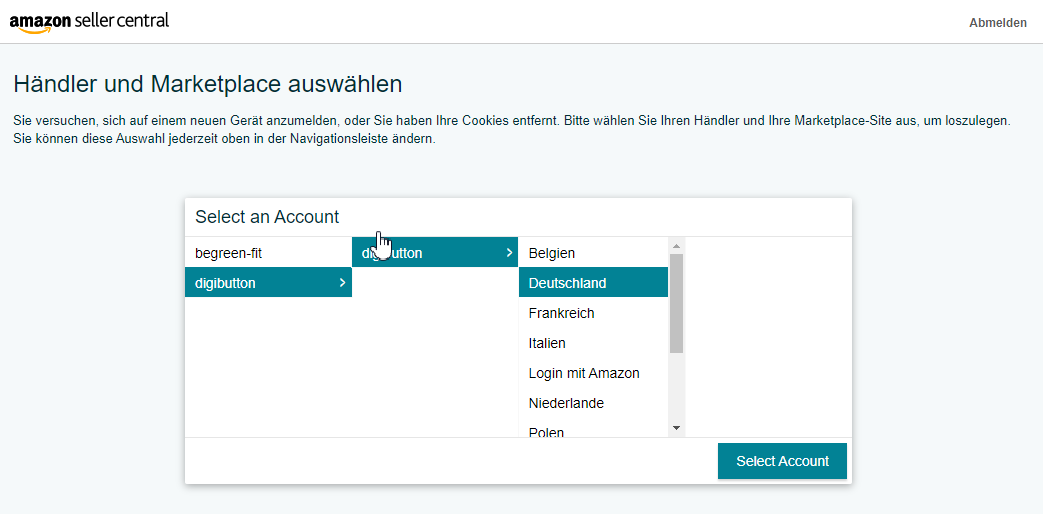Click the Select an Account header
This screenshot has height=514, width=1043.
pyautogui.click(x=267, y=217)
